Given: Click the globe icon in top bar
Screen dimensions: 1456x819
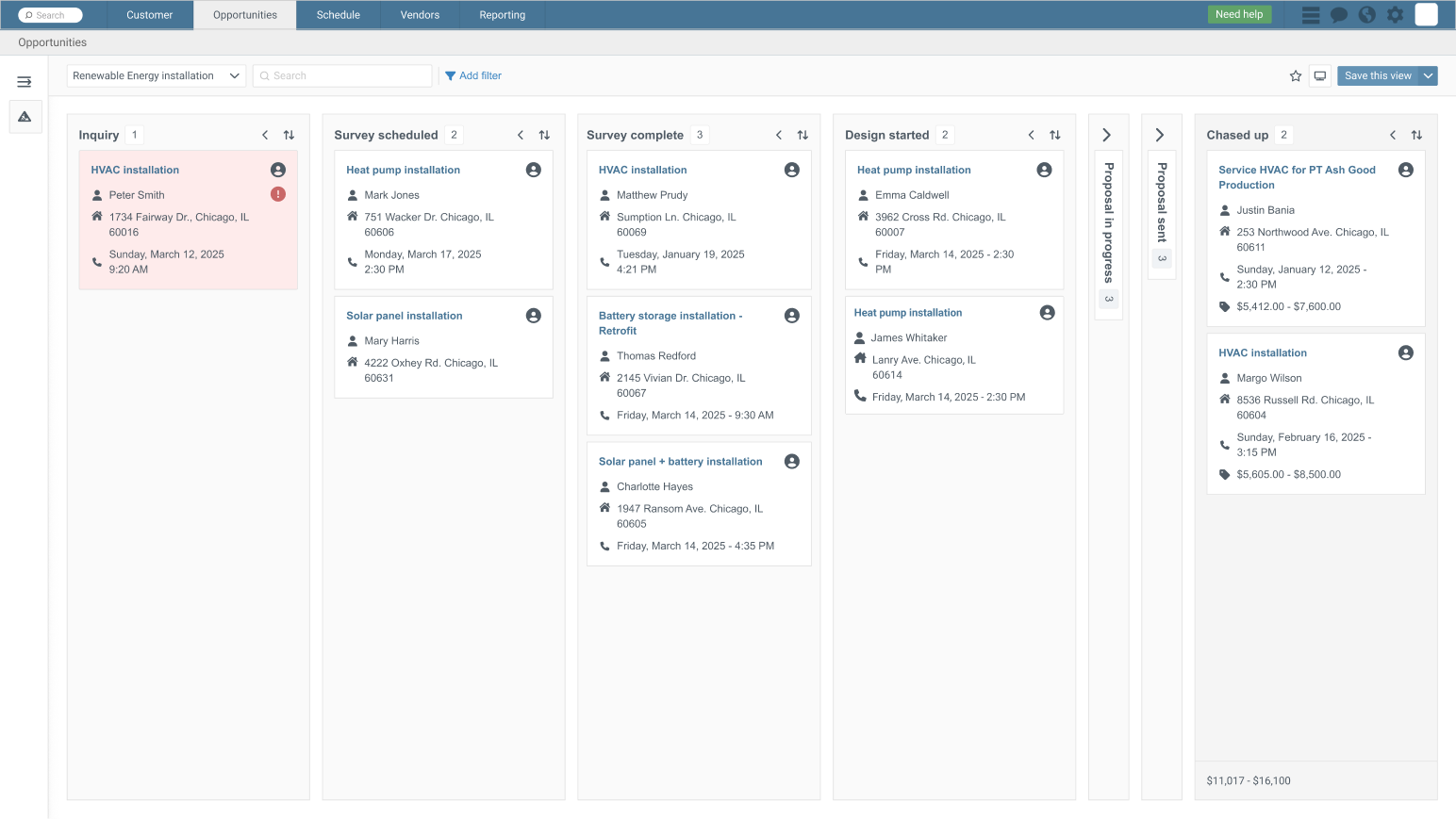Looking at the screenshot, I should [1366, 15].
